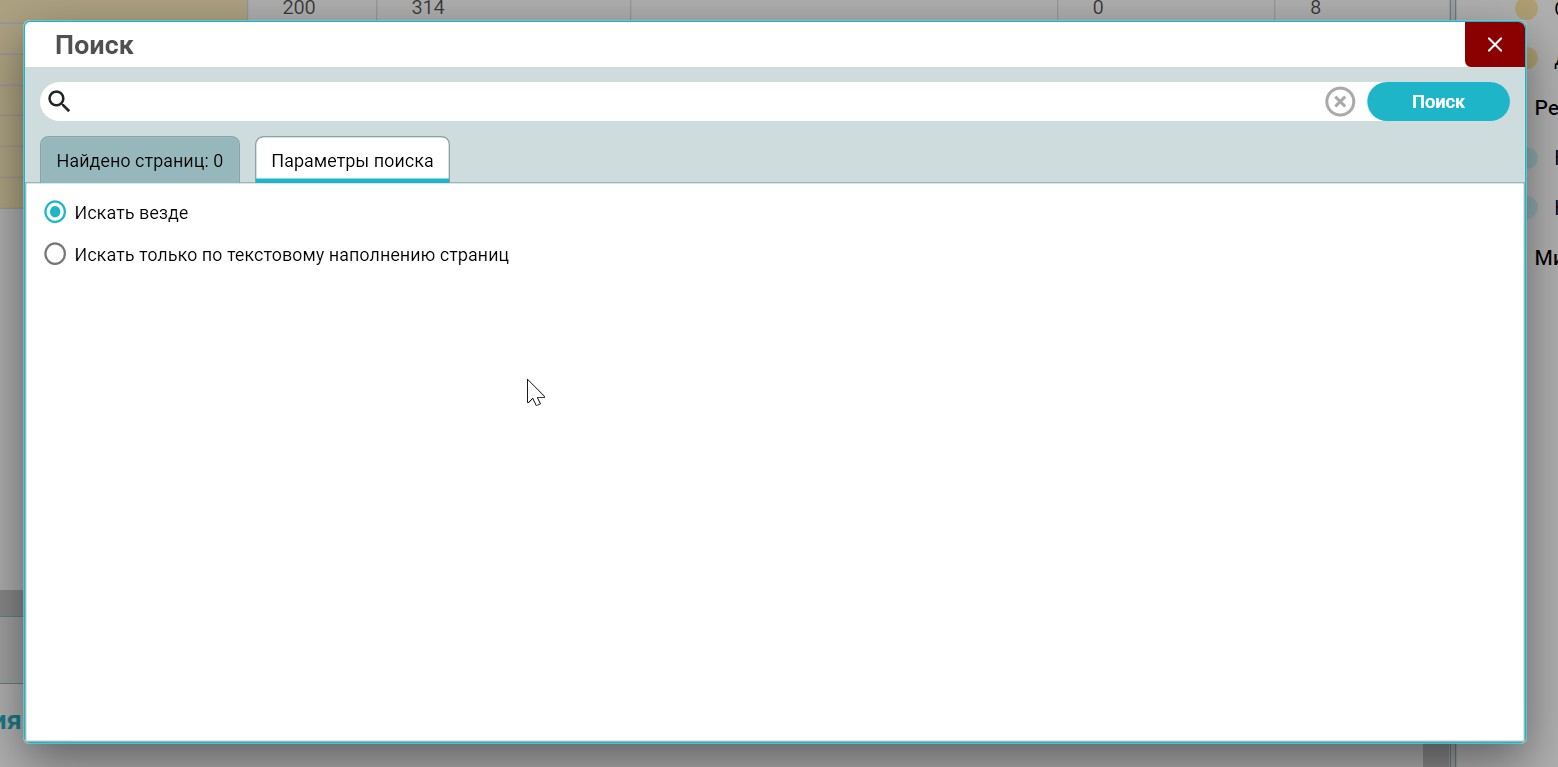Open the Параметры поиска tab
This screenshot has height=767, width=1558.
point(352,160)
